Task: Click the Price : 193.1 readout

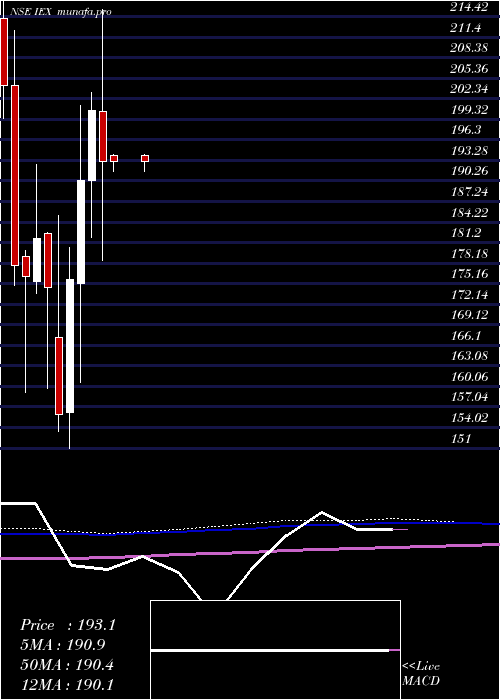Action: click(68, 625)
